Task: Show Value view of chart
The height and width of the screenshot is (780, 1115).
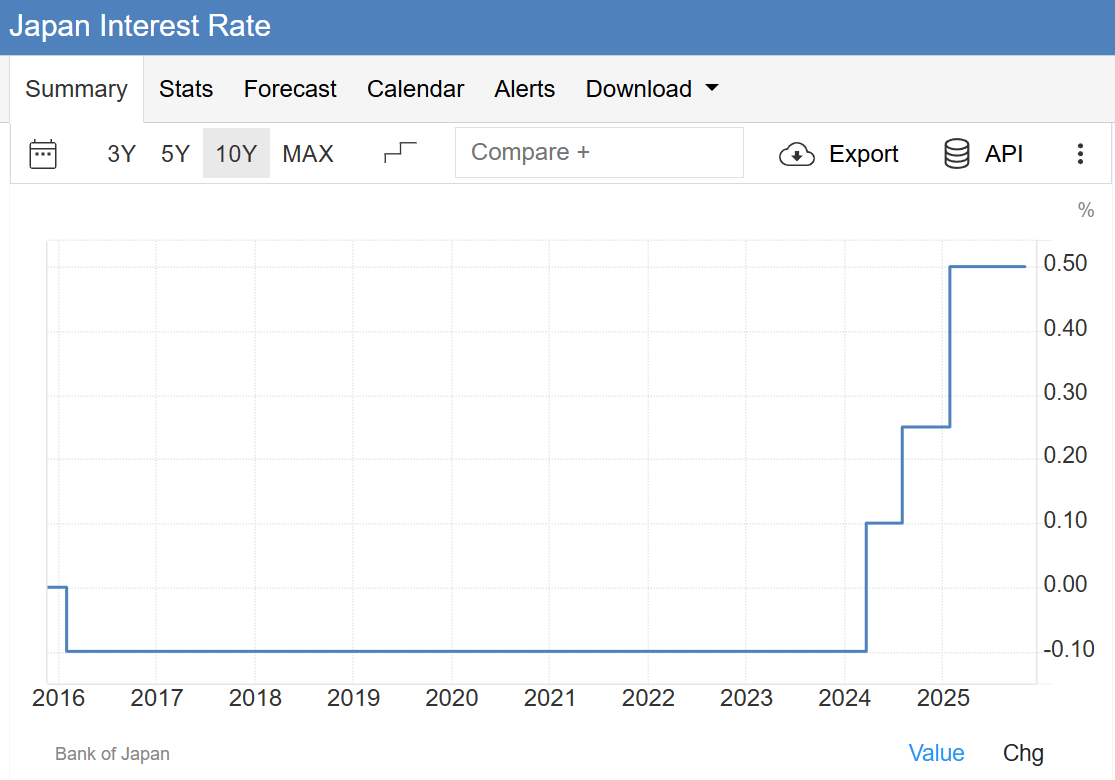Action: 936,753
